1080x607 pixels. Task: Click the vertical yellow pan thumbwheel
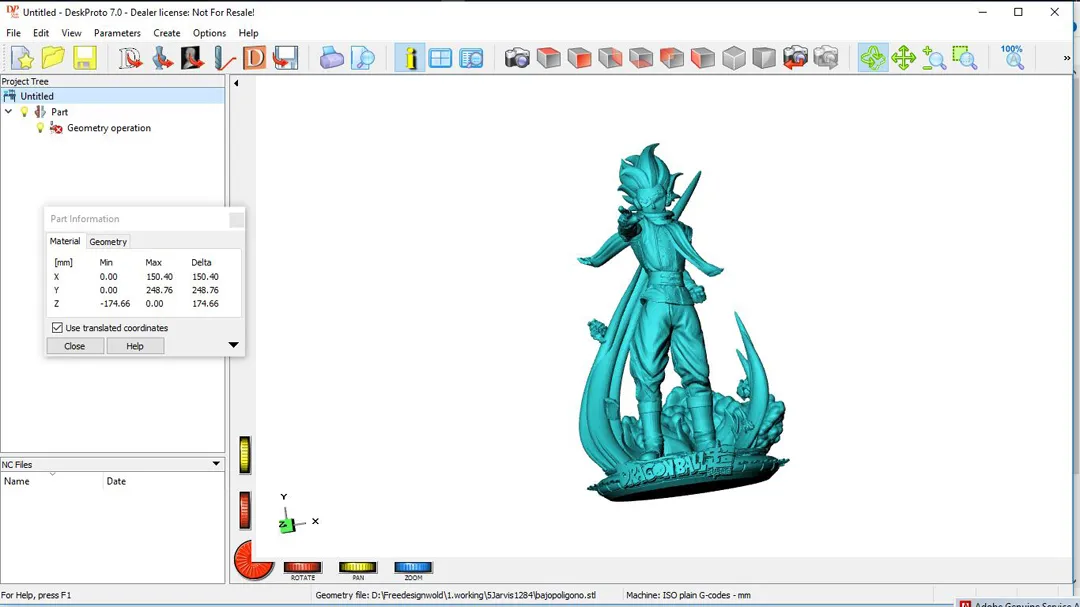[245, 455]
